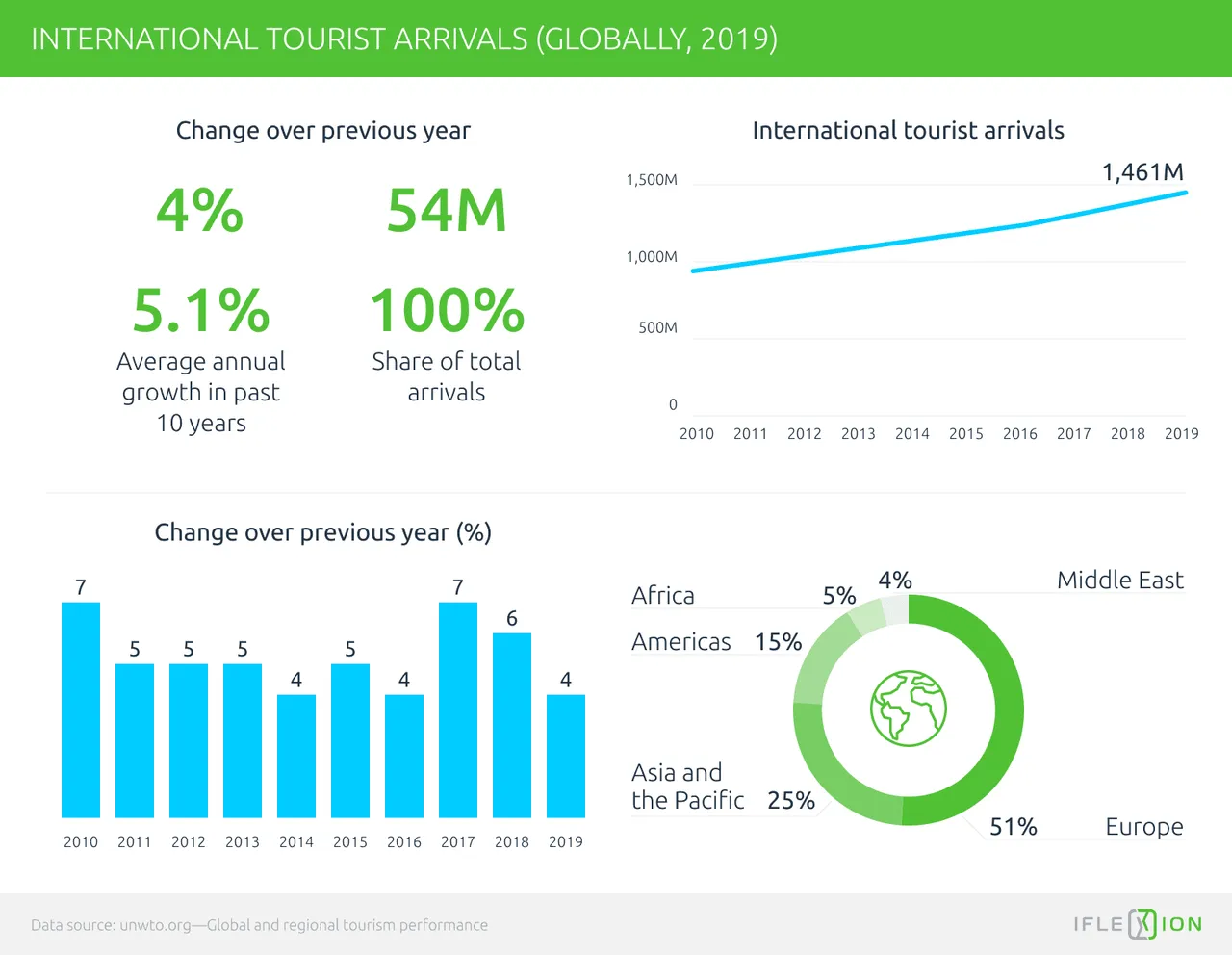Select the 2017 bar in the change chart
The image size is (1232, 955).
(458, 710)
